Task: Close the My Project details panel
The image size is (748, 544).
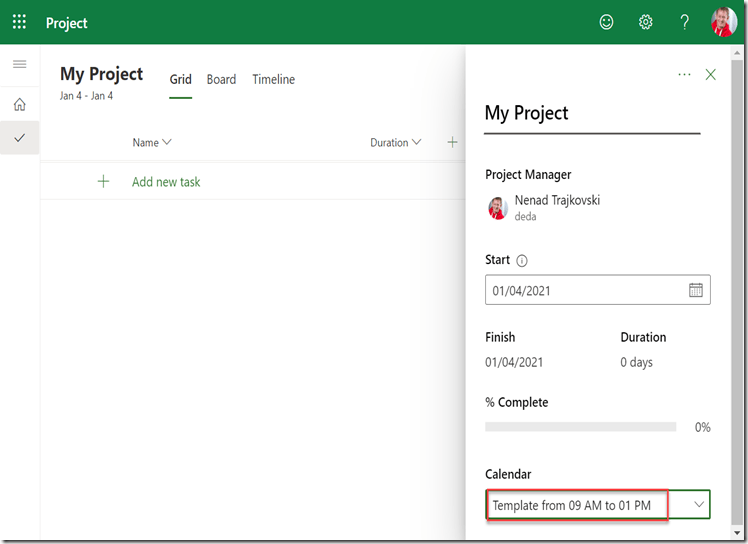Action: (711, 74)
